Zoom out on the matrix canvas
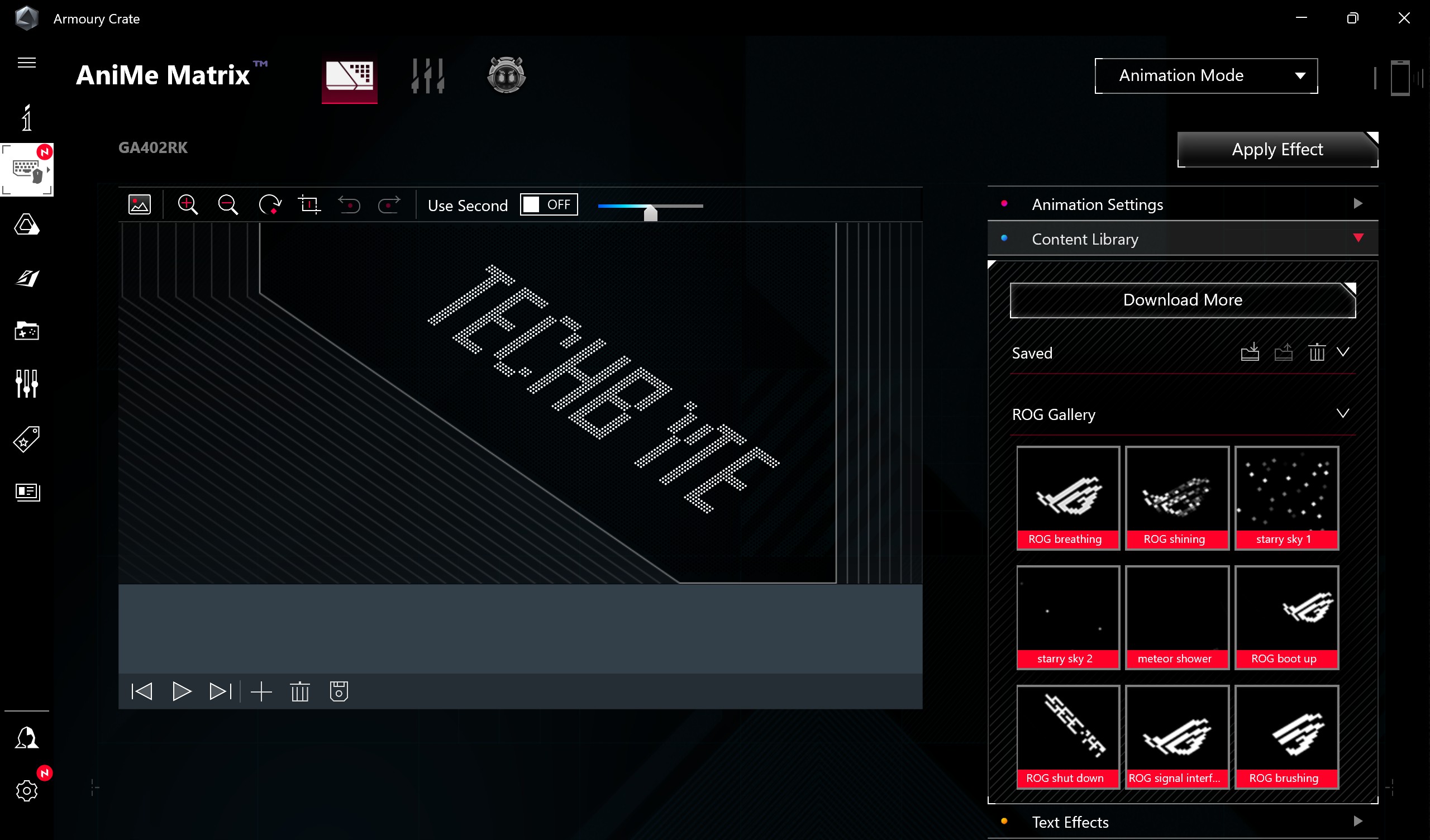1430x840 pixels. 228,204
